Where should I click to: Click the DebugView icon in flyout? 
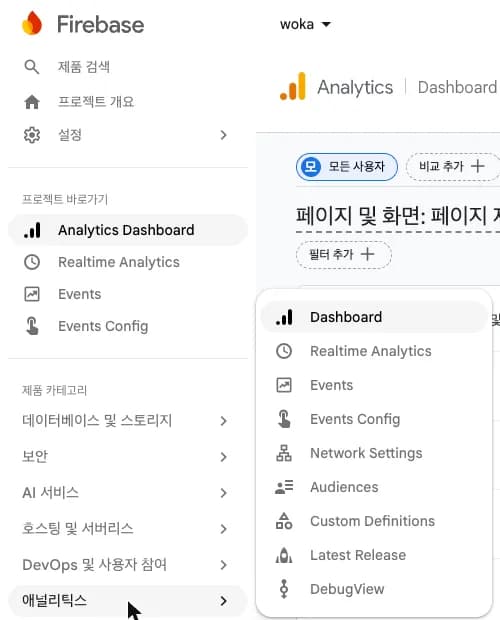(284, 589)
